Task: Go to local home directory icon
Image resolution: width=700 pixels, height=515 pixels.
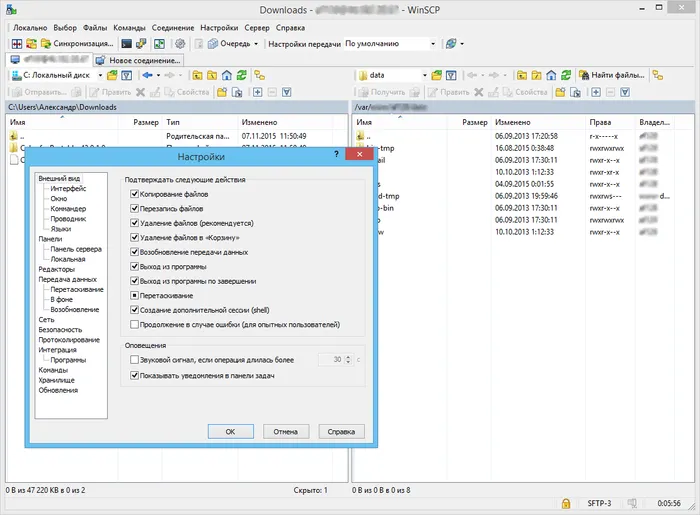Action: point(227,75)
